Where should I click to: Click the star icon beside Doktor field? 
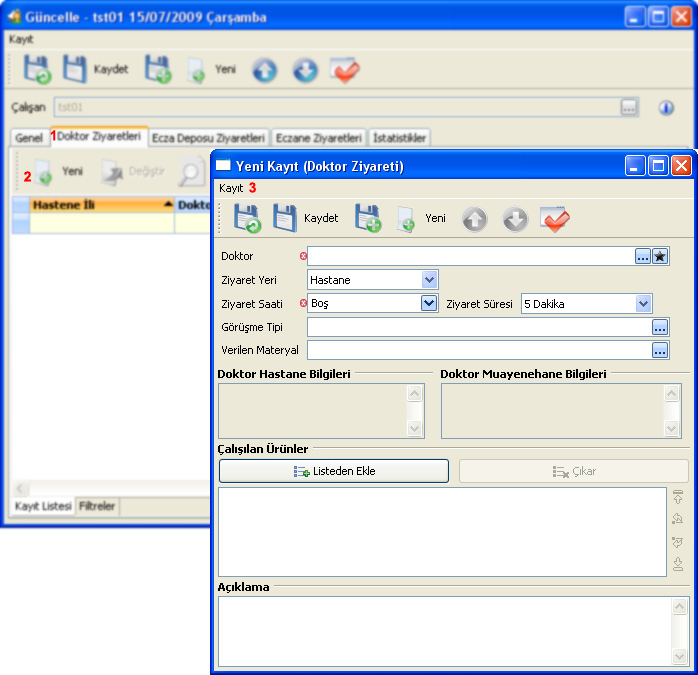click(660, 256)
